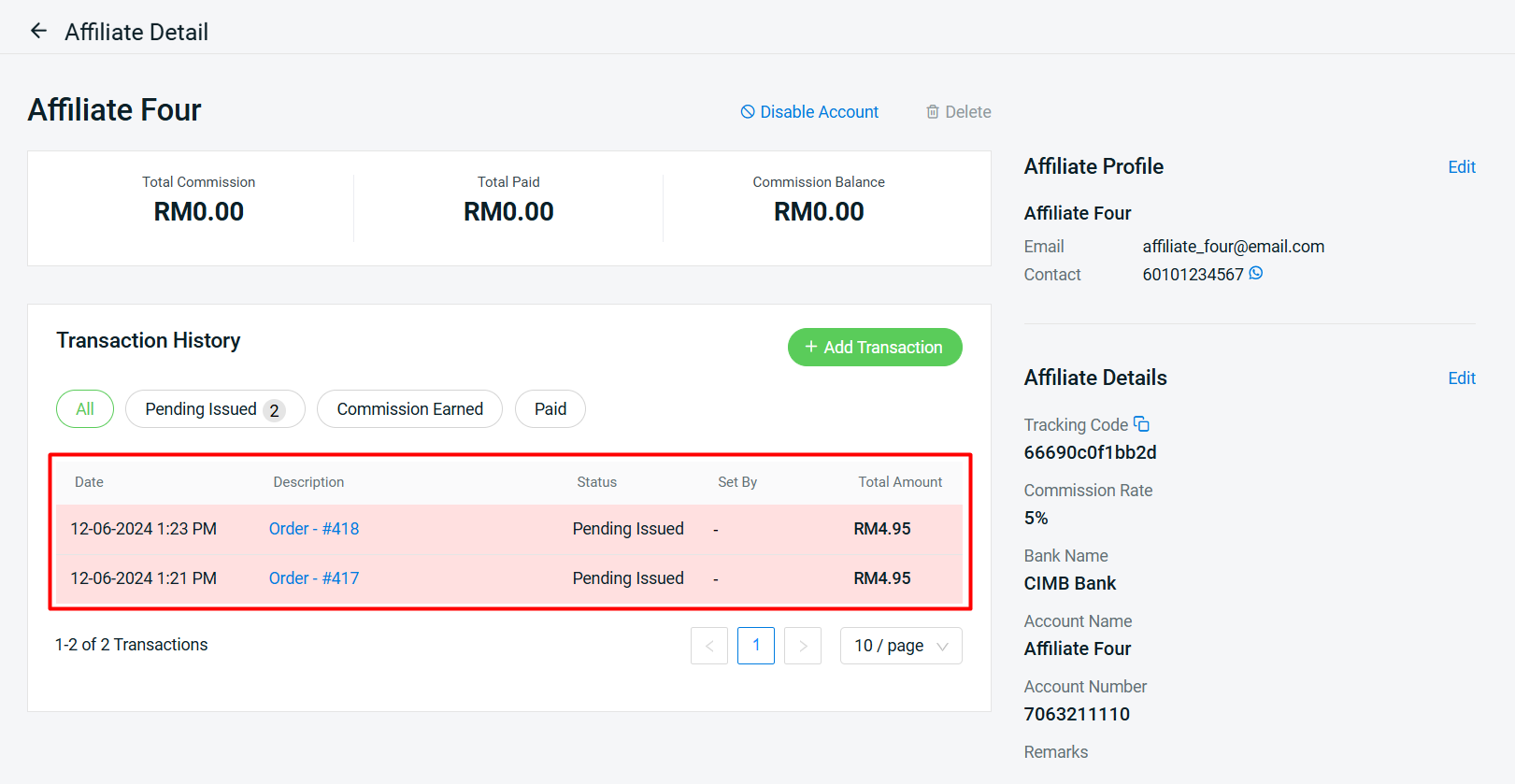Go to next page of transactions

pyautogui.click(x=802, y=646)
